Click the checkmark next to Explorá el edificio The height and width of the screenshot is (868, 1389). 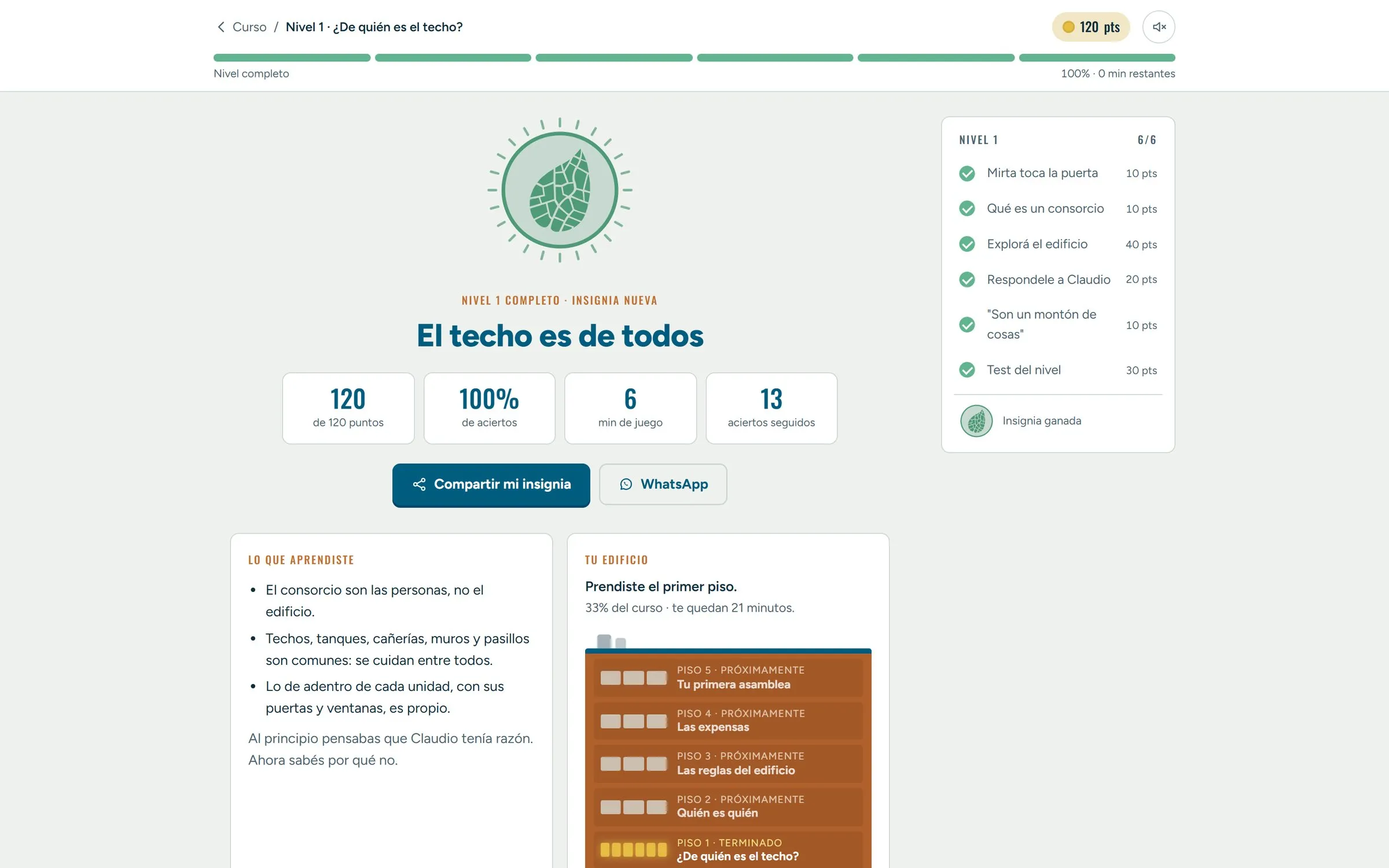point(967,244)
